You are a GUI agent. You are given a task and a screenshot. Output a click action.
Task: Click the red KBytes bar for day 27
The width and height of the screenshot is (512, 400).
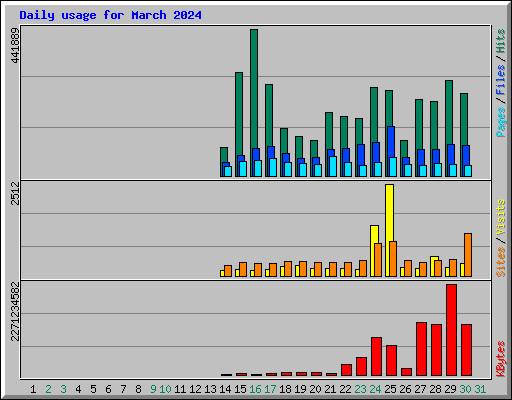point(421,349)
